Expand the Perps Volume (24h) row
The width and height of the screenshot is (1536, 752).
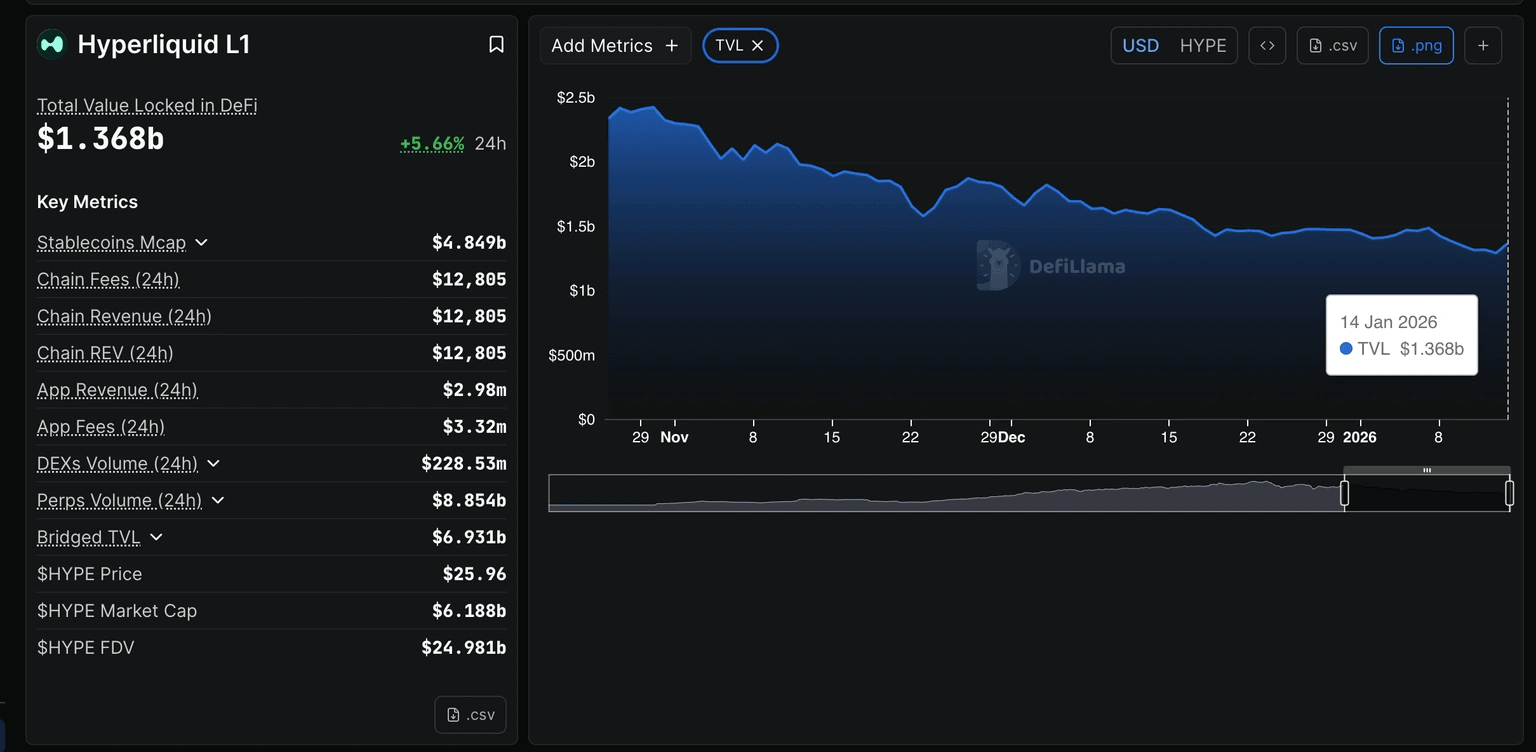tap(218, 501)
